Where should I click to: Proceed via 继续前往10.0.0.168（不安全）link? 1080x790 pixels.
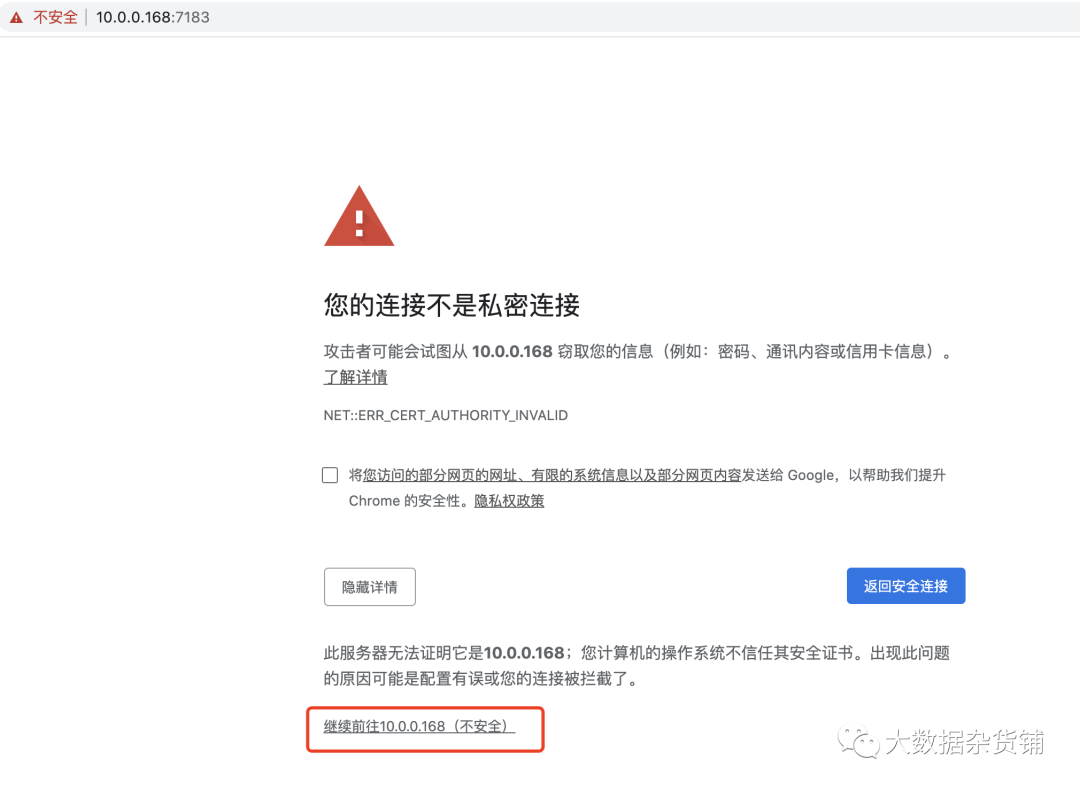419,727
